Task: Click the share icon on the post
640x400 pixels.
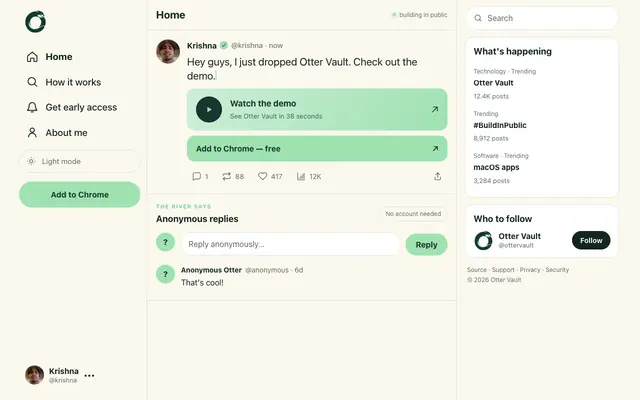Action: coord(438,176)
